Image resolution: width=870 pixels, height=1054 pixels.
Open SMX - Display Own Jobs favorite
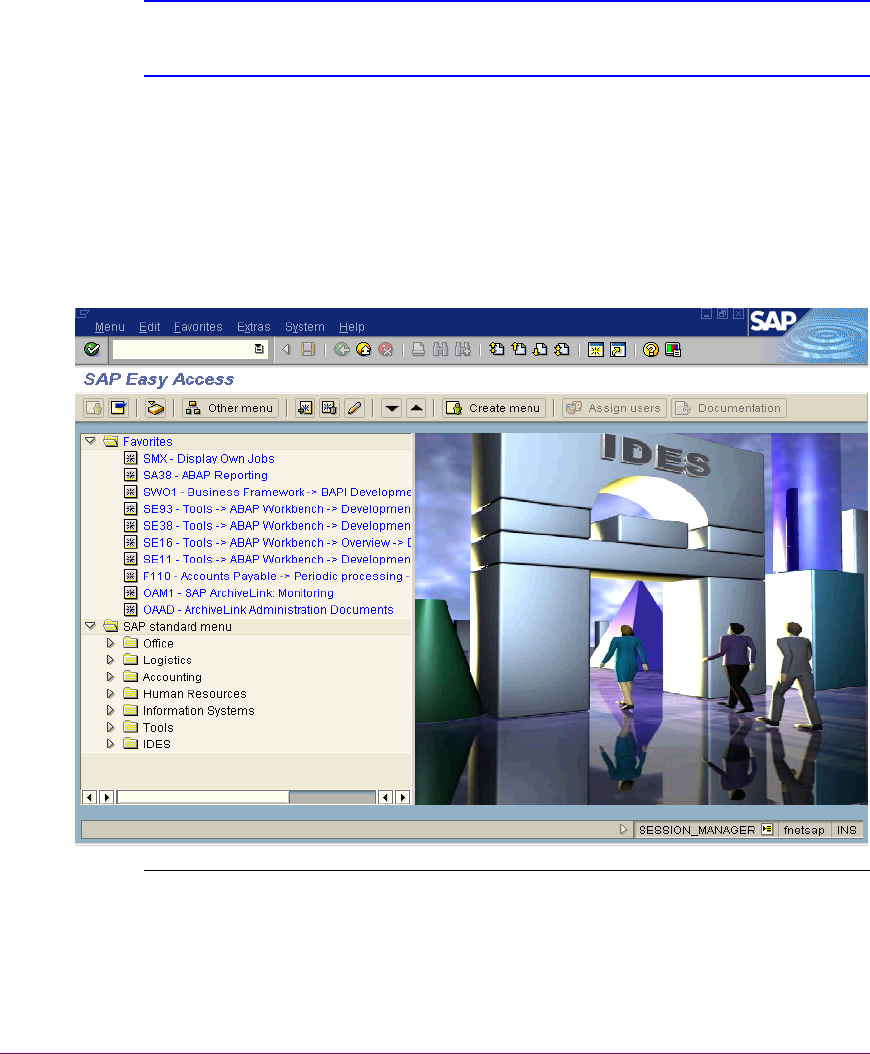click(208, 458)
